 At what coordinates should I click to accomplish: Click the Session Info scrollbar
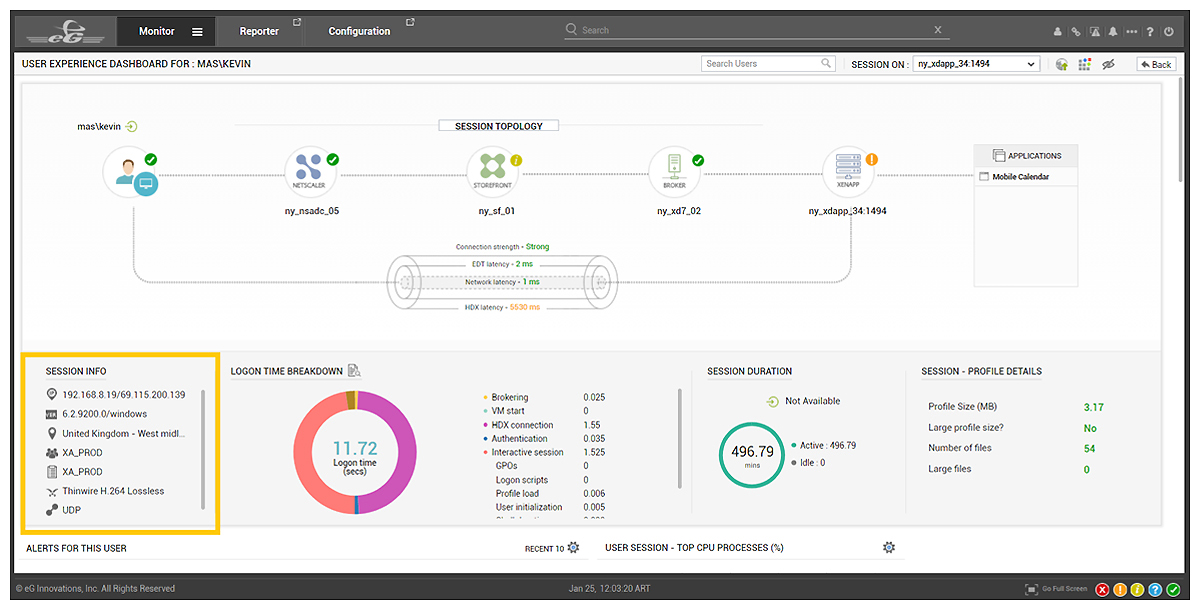(x=203, y=450)
